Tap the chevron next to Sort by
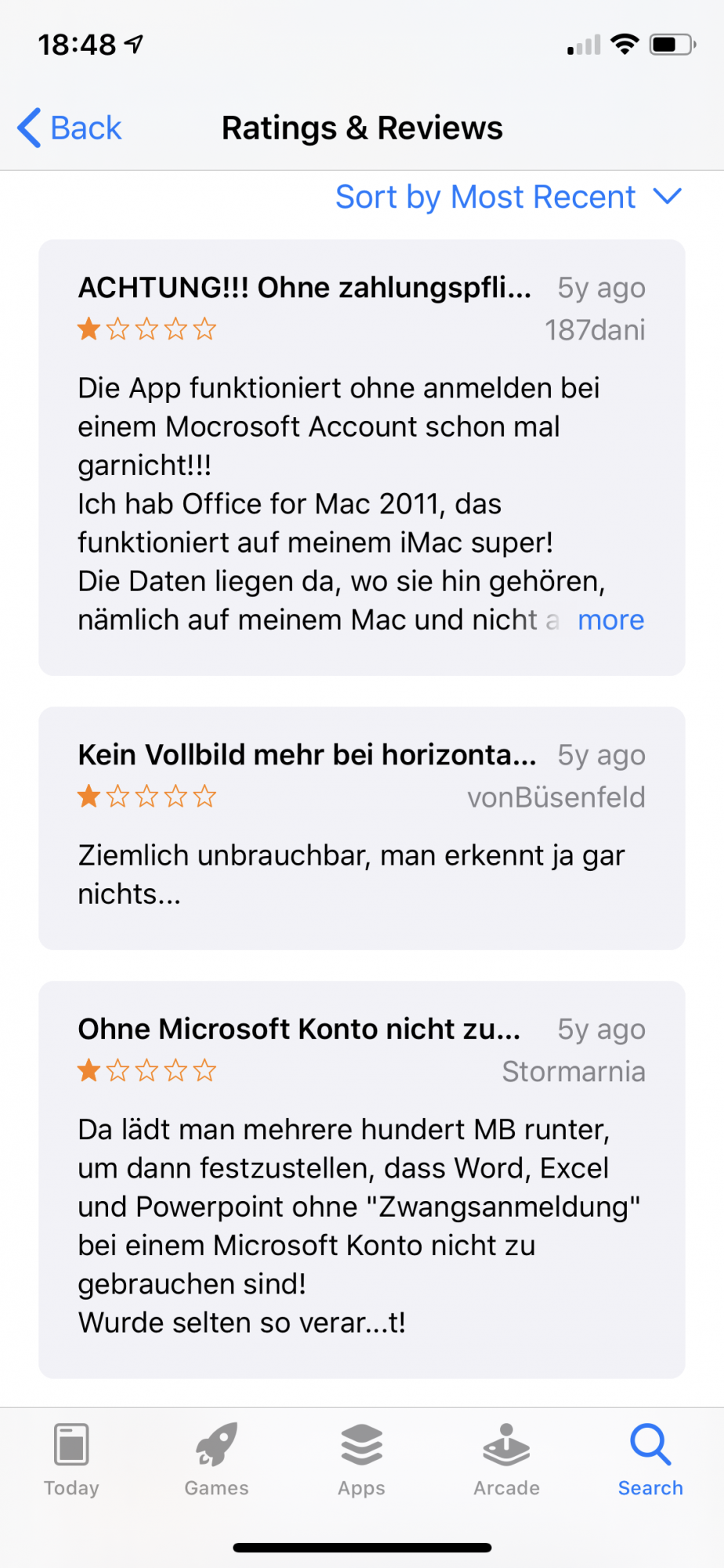The width and height of the screenshot is (724, 1568). [x=668, y=196]
